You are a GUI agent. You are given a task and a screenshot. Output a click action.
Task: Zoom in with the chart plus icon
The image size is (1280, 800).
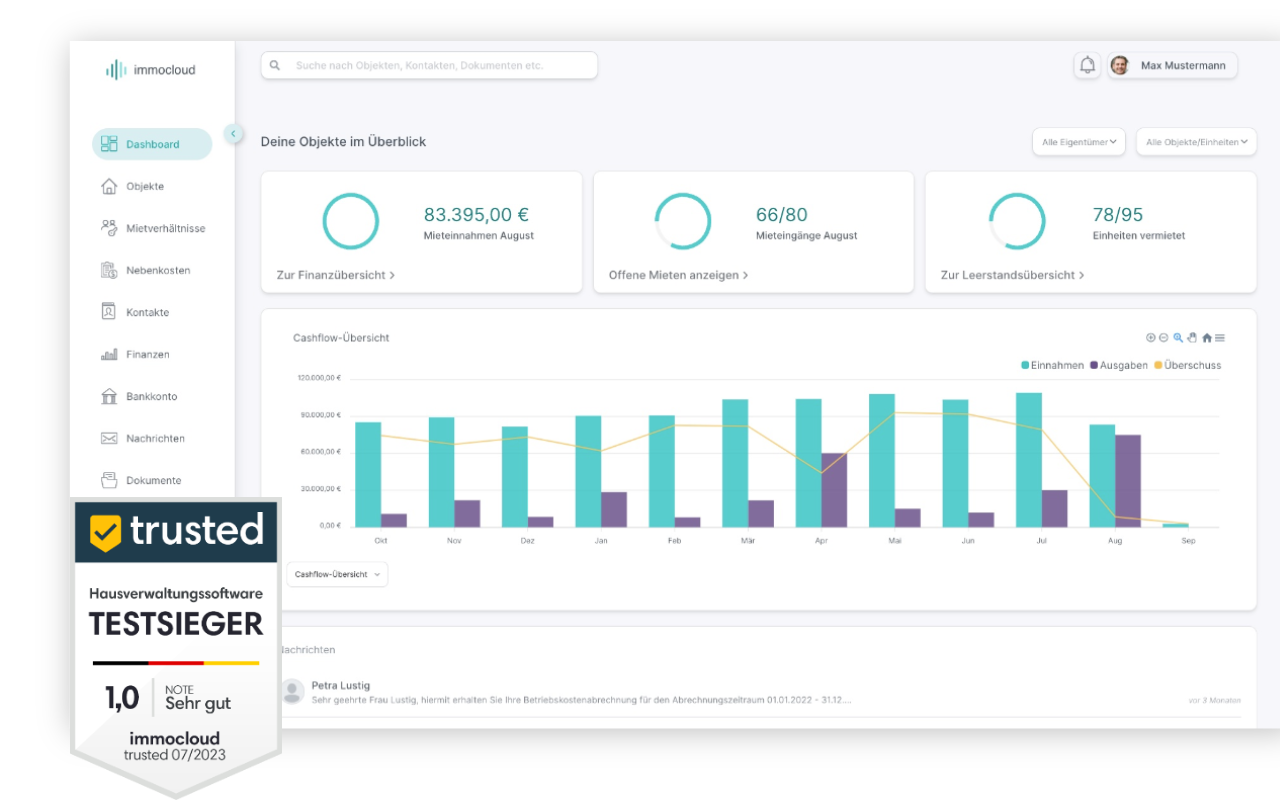(1151, 338)
